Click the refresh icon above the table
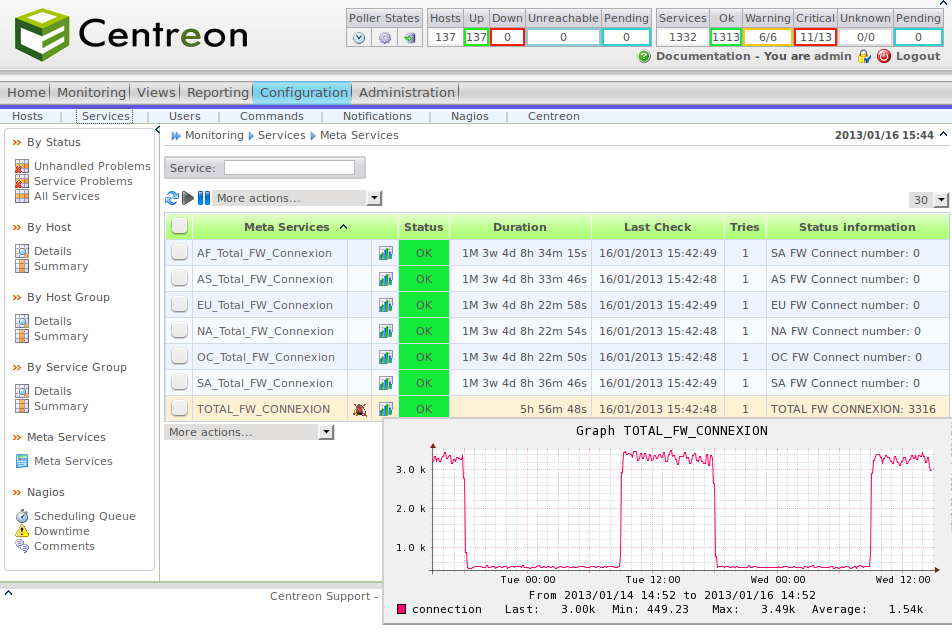This screenshot has width=952, height=633. 172,198
